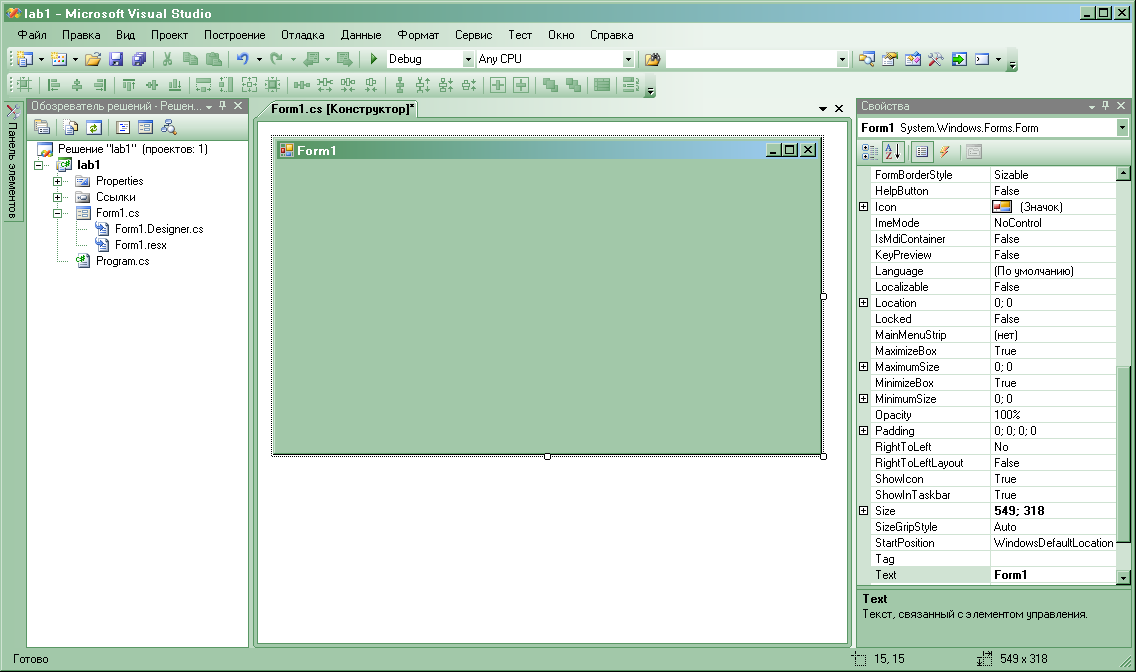Image resolution: width=1136 pixels, height=672 pixels.
Task: Open the active documents list arrow
Action: 823,109
